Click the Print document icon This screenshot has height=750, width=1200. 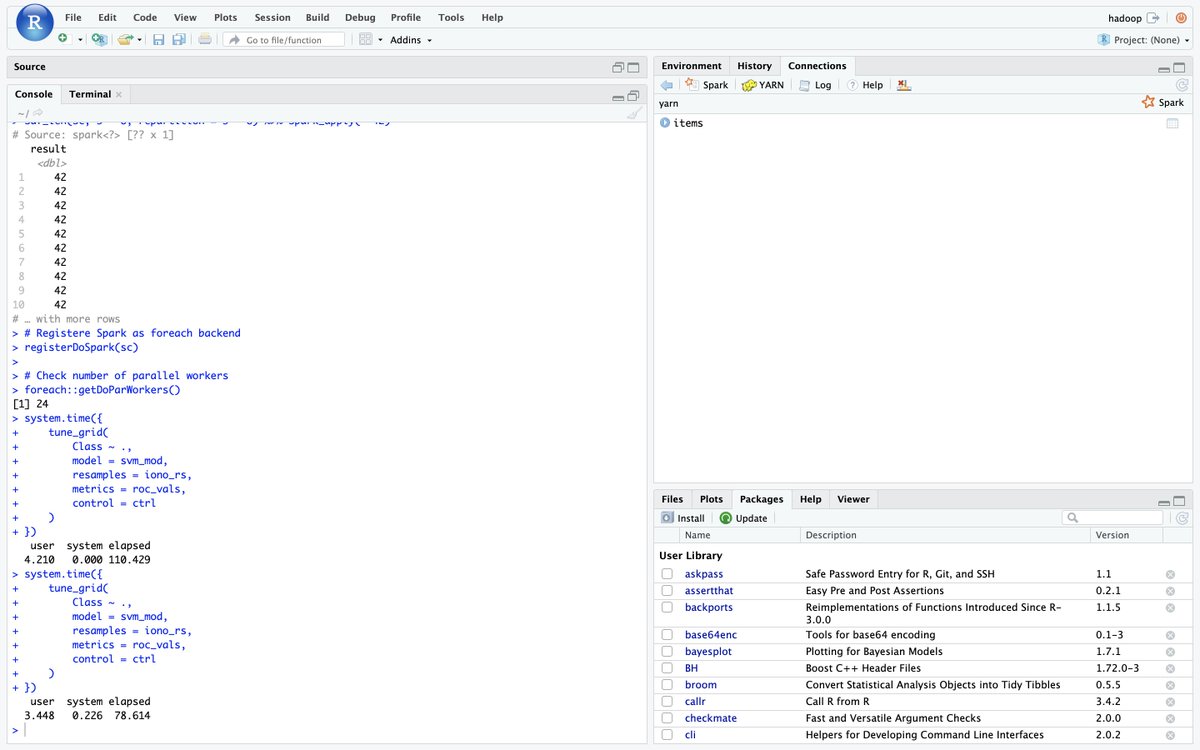(x=204, y=39)
